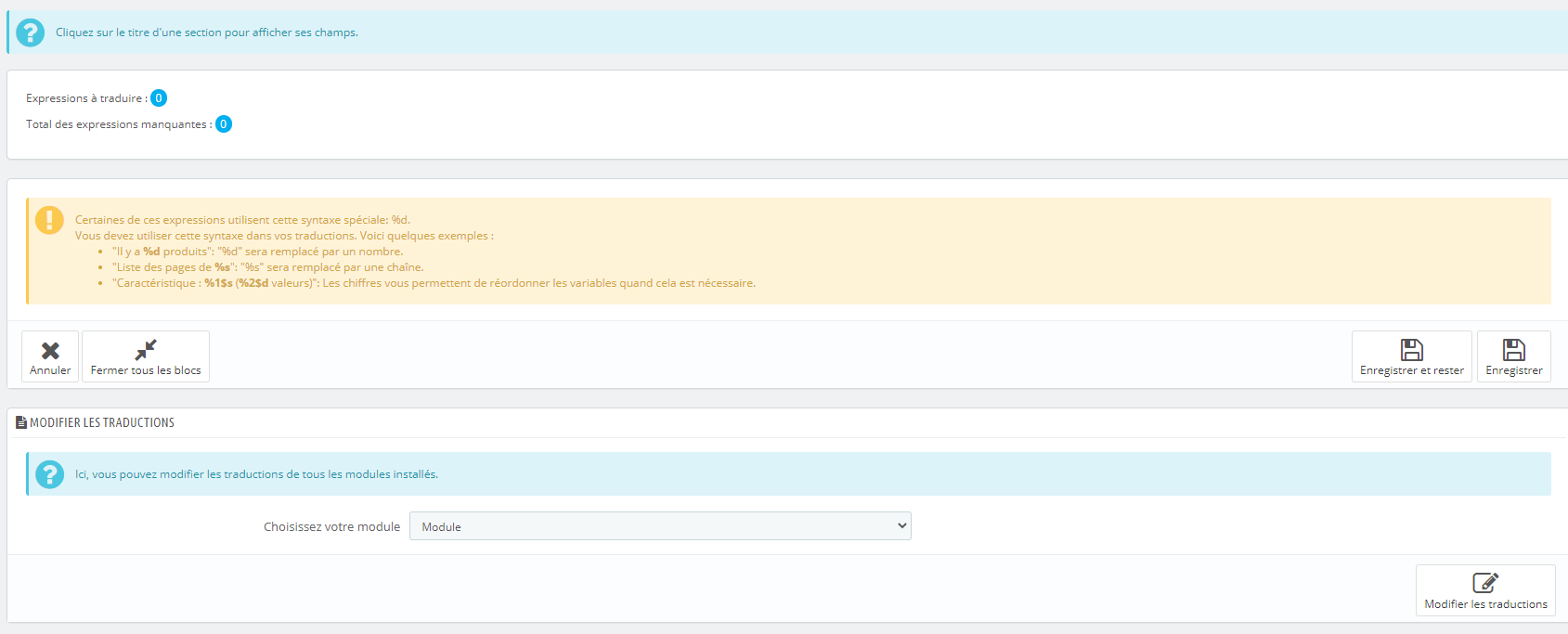Click 'Ici, vous pouvez modifier les traductions' text
The image size is (1568, 634).
click(x=256, y=474)
